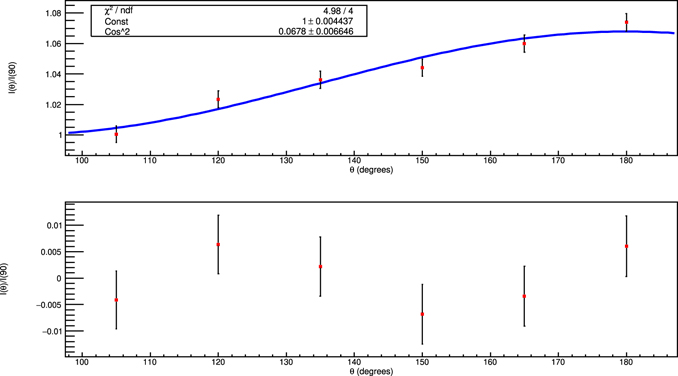Click x-axis label 170 in top plot
Screen dimensions: 678x376
[x=558, y=161]
